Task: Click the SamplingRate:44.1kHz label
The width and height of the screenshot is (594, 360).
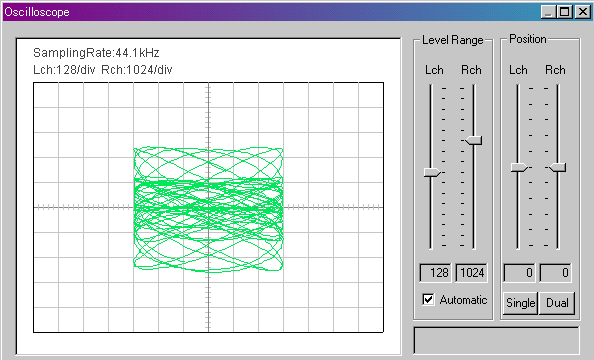Action: pos(96,53)
